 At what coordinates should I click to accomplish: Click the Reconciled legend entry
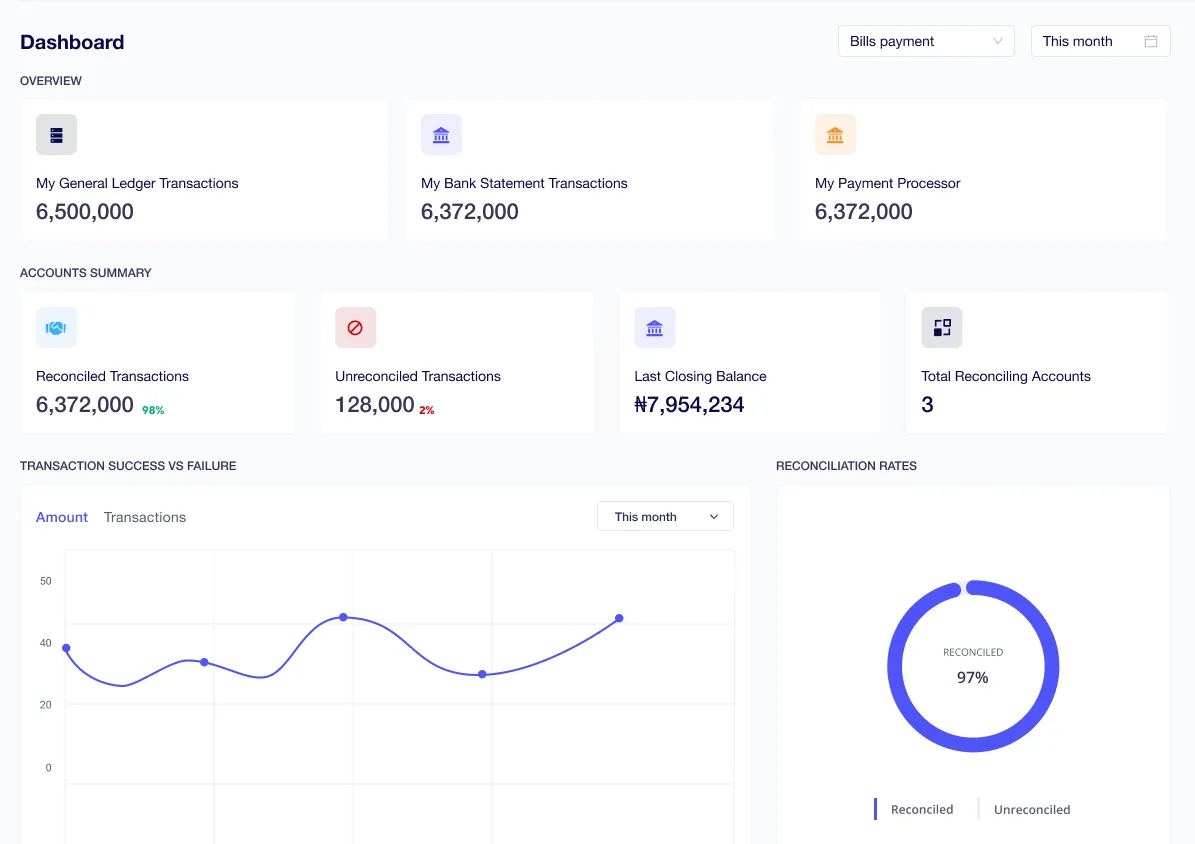pyautogui.click(x=915, y=809)
